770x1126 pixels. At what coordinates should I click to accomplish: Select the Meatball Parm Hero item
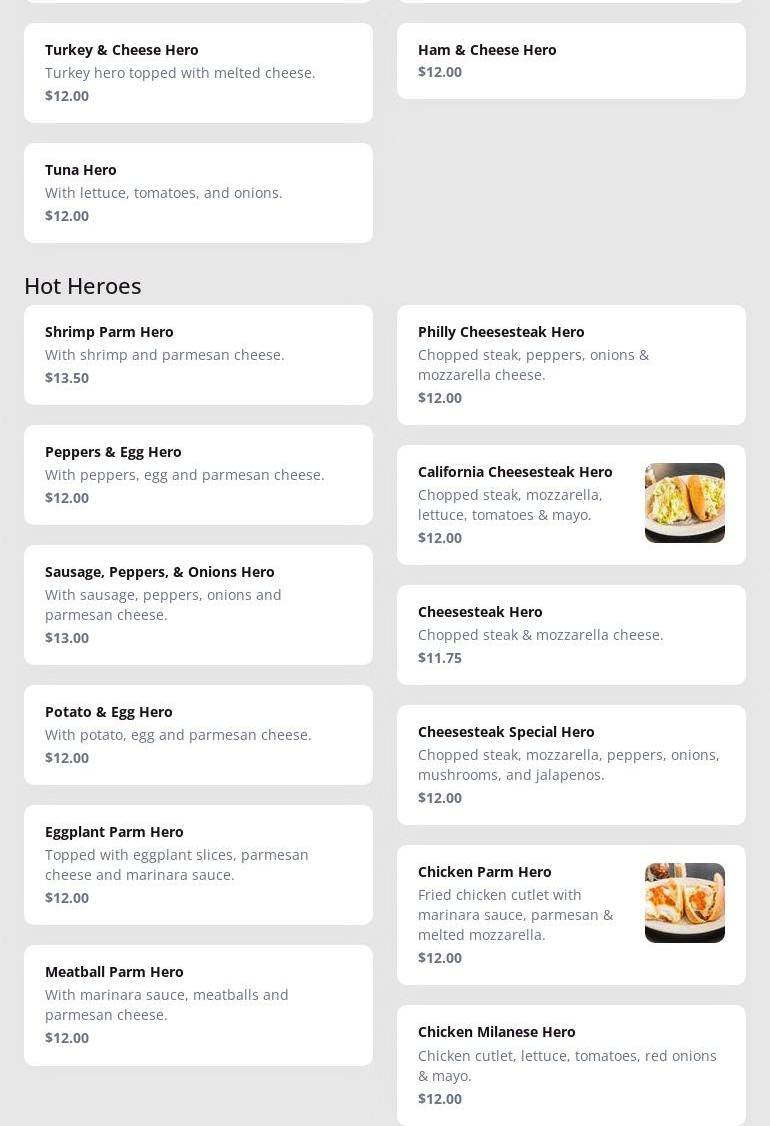(x=198, y=1005)
